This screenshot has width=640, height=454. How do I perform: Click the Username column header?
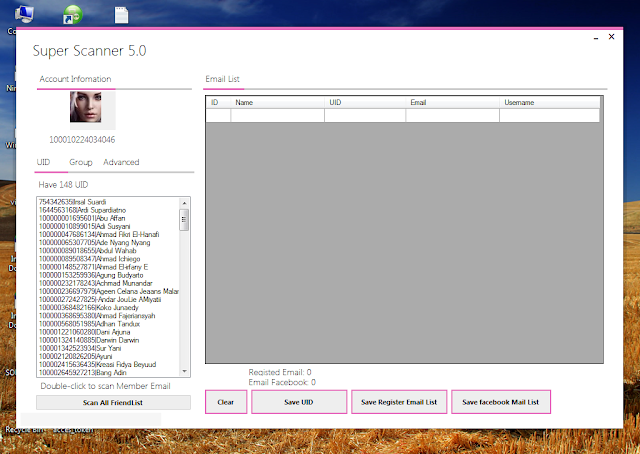click(549, 102)
